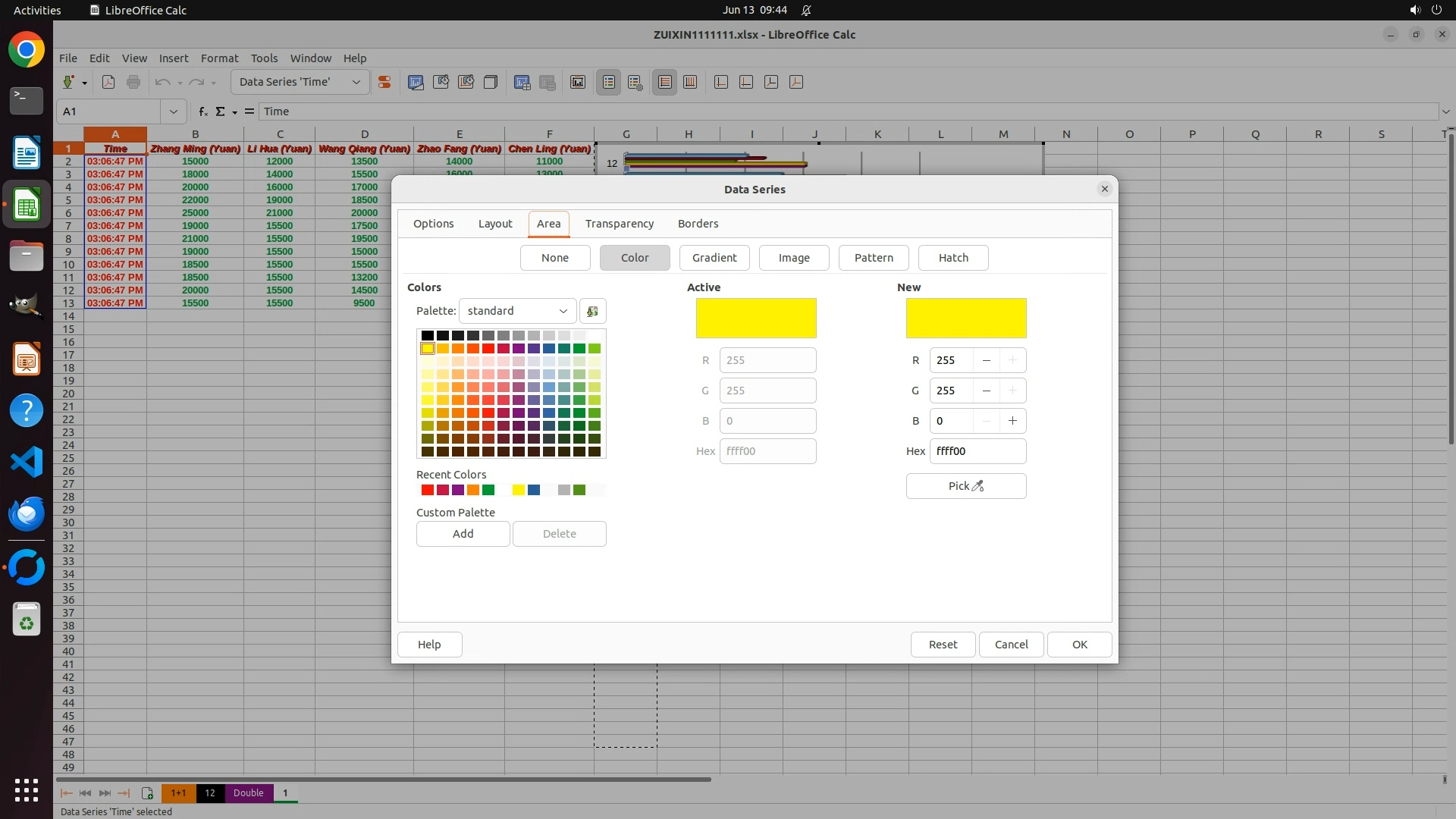This screenshot has height=819, width=1456.
Task: Switch to the Transparency tab
Action: click(x=619, y=224)
